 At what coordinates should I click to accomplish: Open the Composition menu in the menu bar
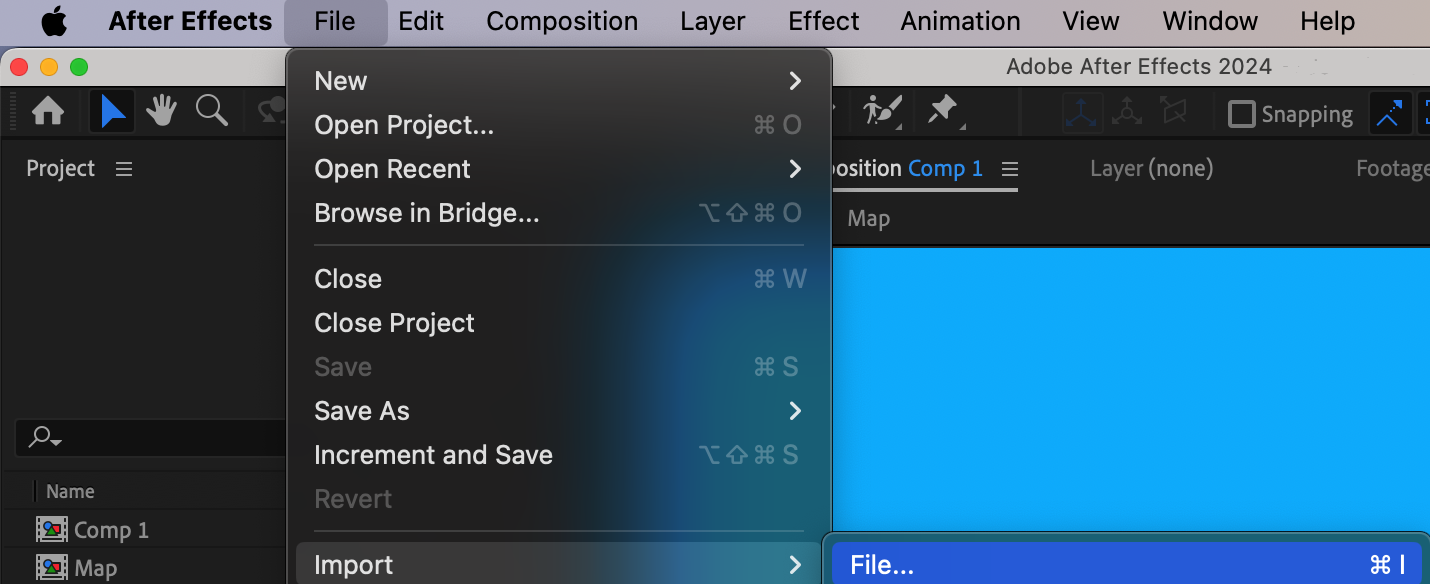tap(562, 21)
